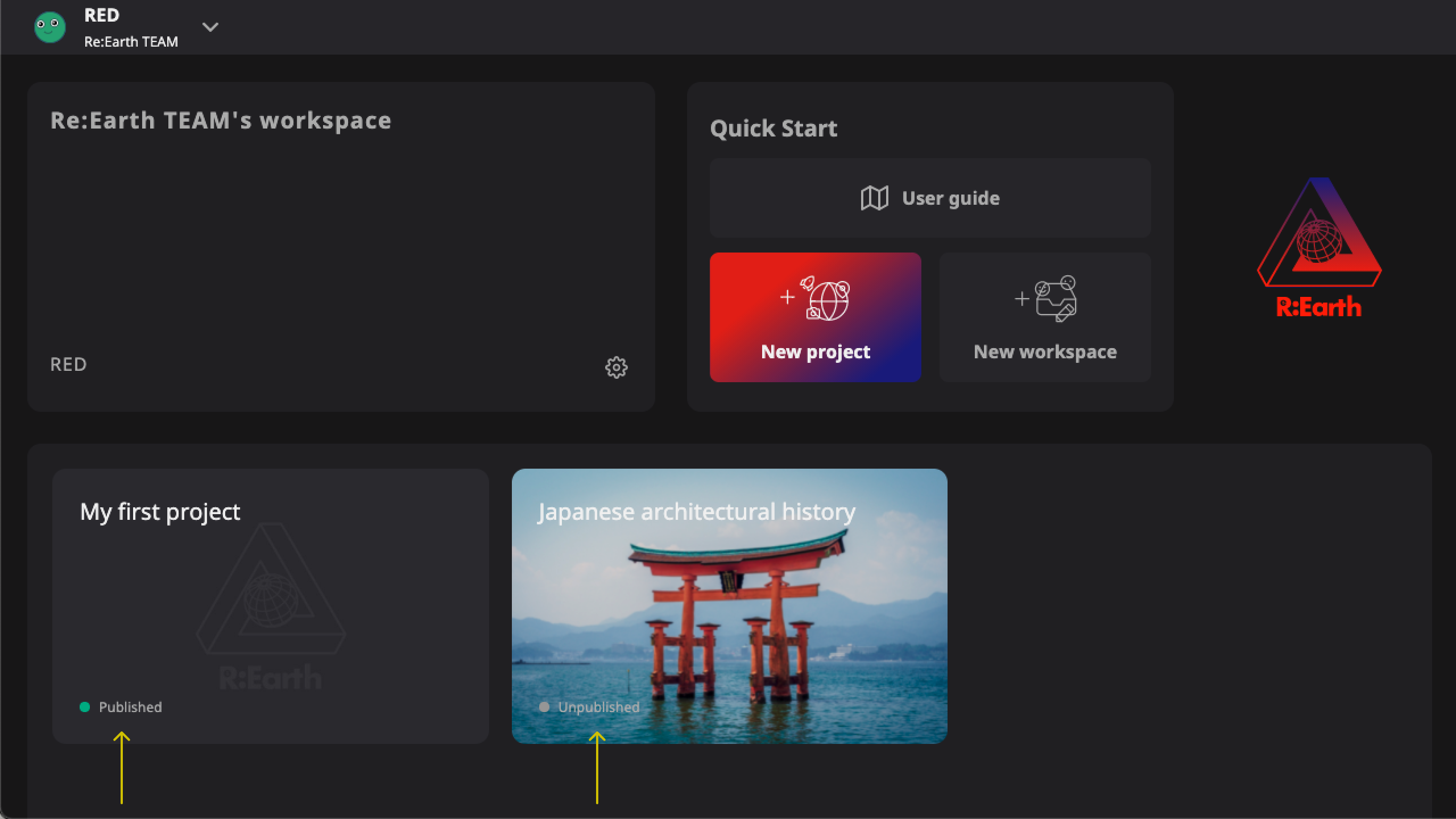
Task: Click the Re:Earth TEAM's workspace heading
Action: click(221, 121)
